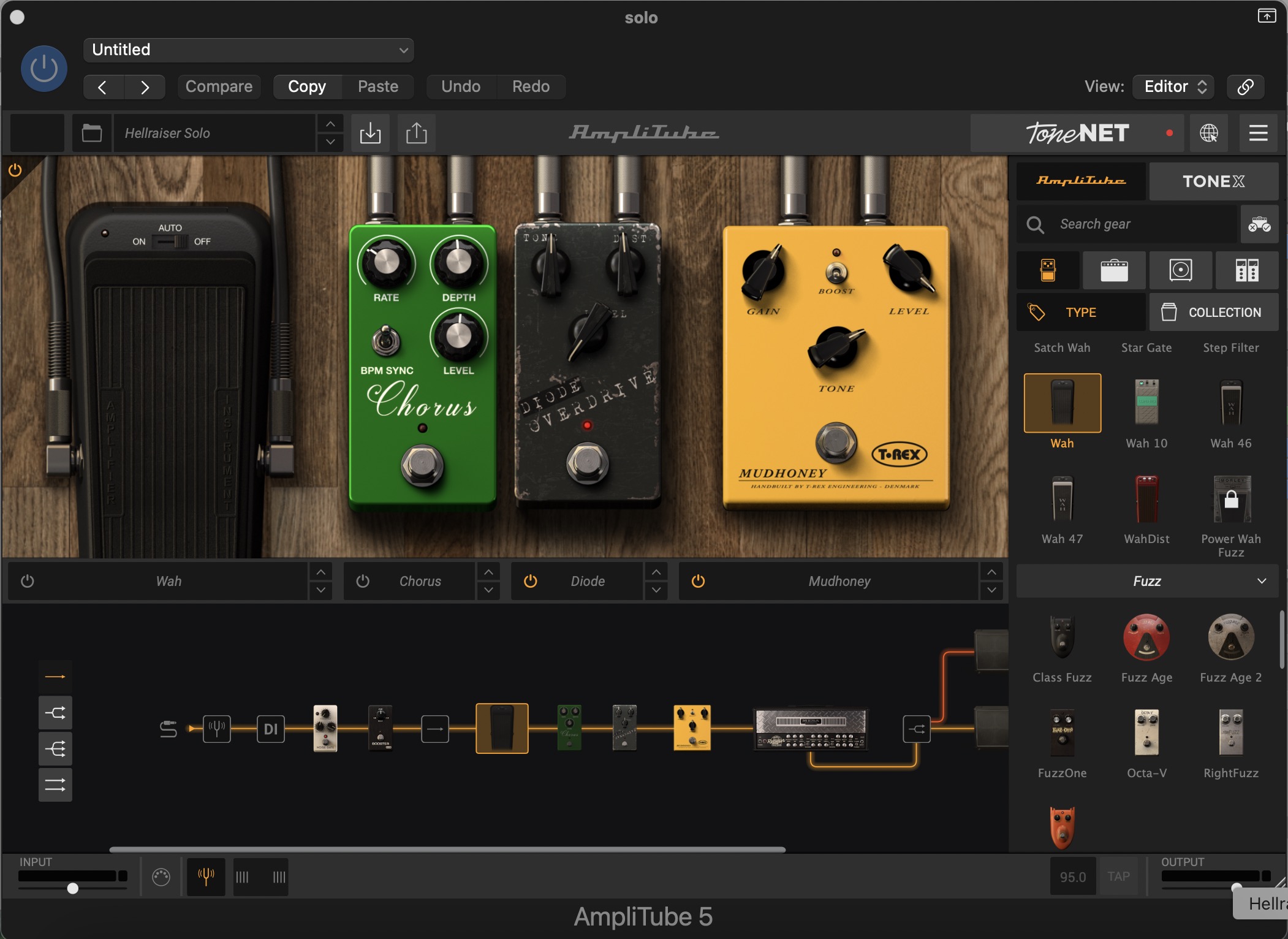Click the Compare button
Screen dimensions: 1288x939
[219, 86]
